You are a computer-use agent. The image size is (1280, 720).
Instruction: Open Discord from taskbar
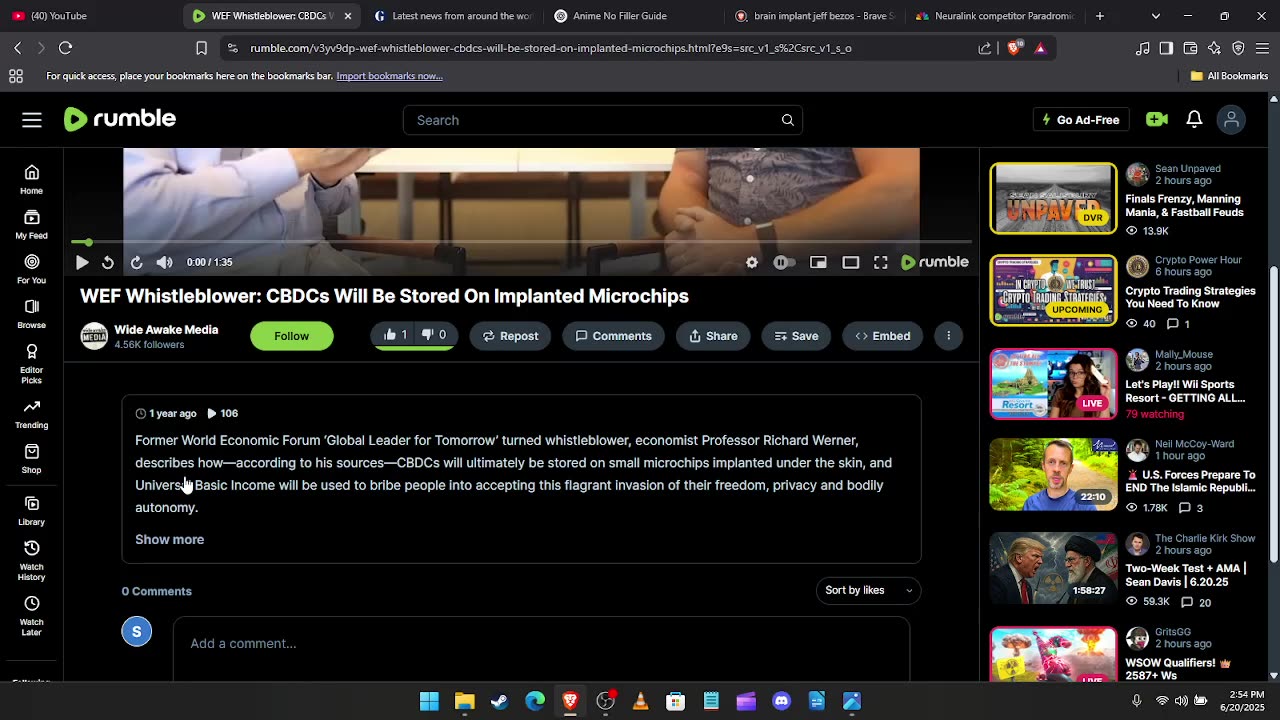click(781, 701)
